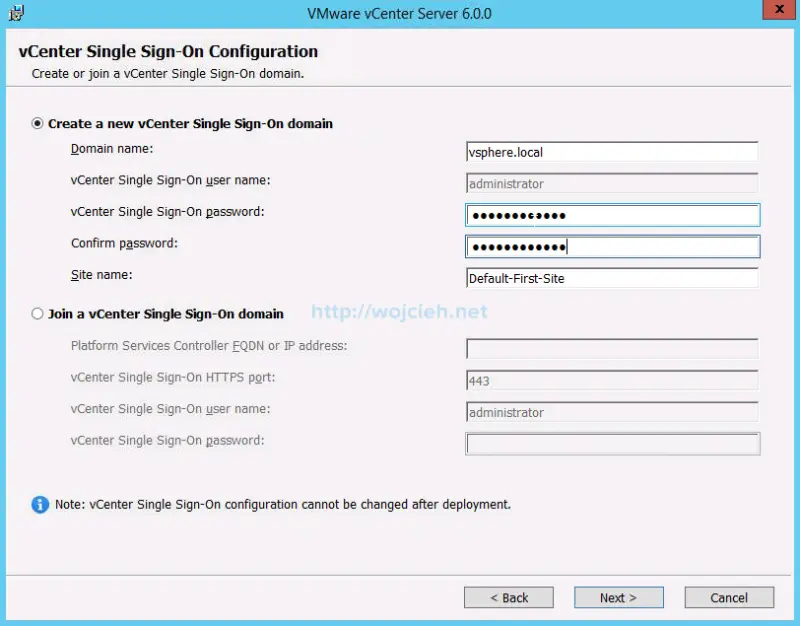Viewport: 800px width, 626px height.
Task: Click the vCenter Single Sign-On Configuration heading
Action: tap(167, 51)
